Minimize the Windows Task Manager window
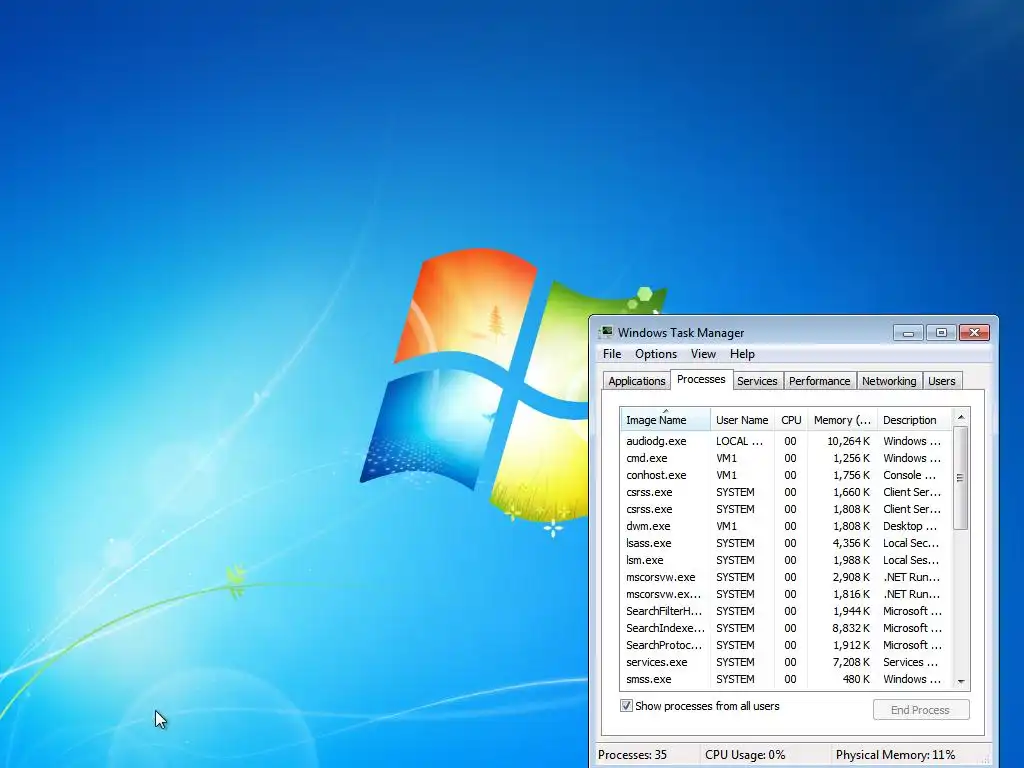1024x768 pixels. coord(908,332)
